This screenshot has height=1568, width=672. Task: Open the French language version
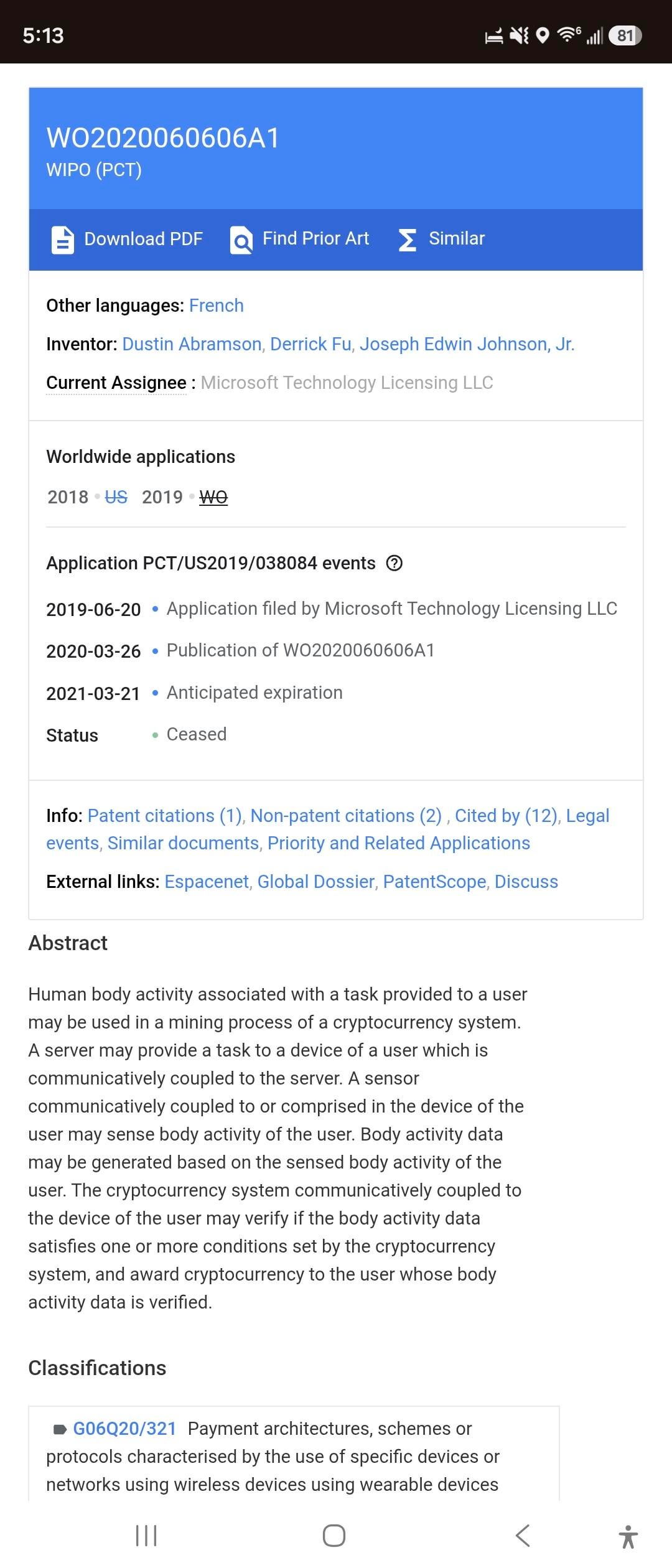click(217, 306)
